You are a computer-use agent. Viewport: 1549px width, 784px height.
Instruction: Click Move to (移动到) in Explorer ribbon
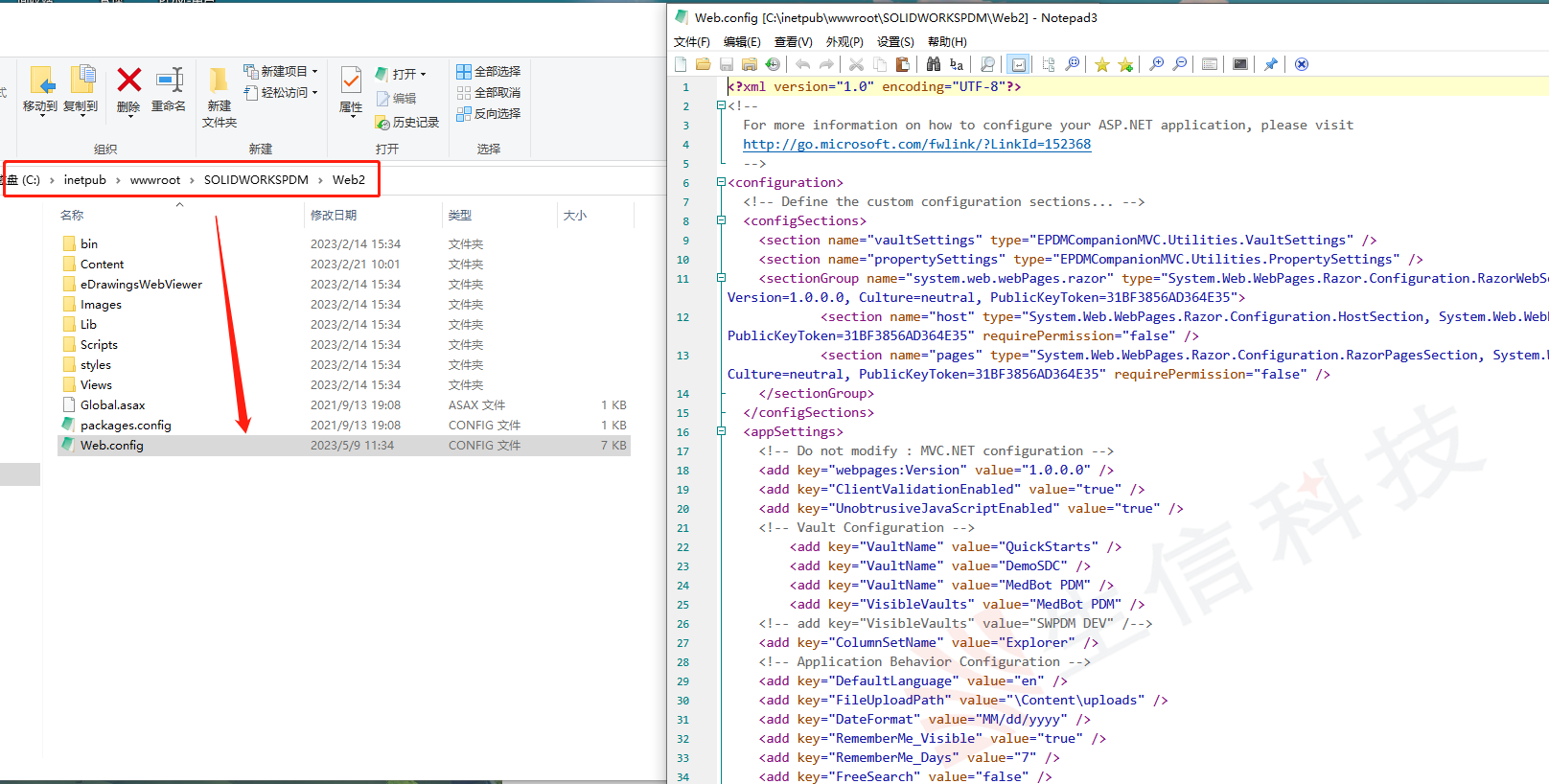pos(40,89)
